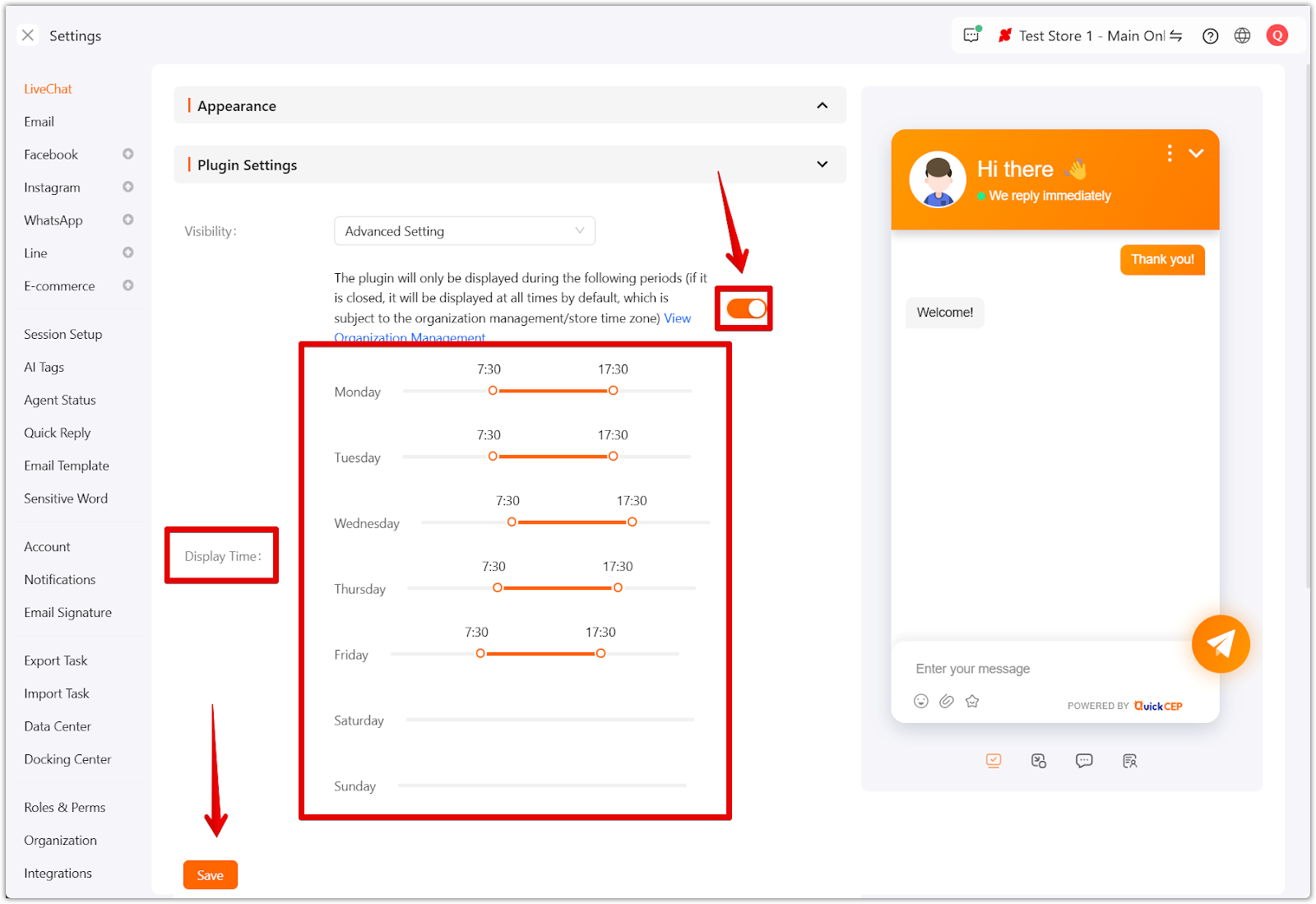Expand the Plugin Settings section chevron
This screenshot has width=1316, height=904.
tap(822, 165)
